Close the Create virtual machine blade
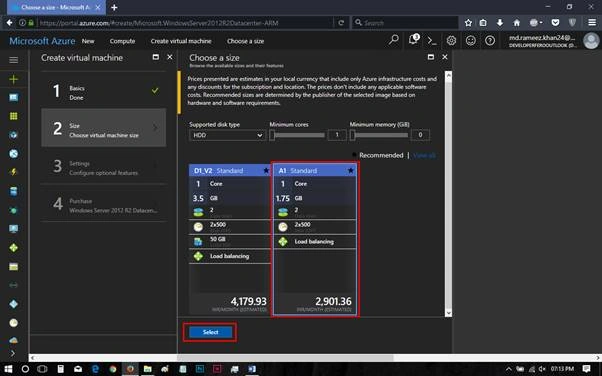The image size is (602, 376). click(170, 57)
